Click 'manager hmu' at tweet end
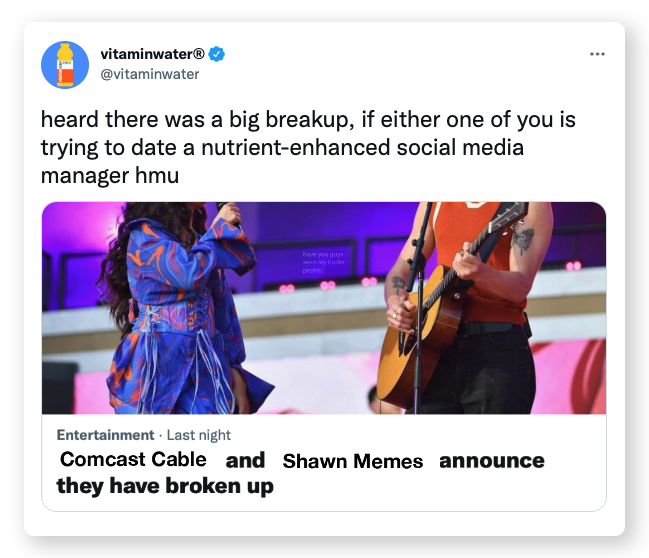649x558 pixels. point(110,176)
